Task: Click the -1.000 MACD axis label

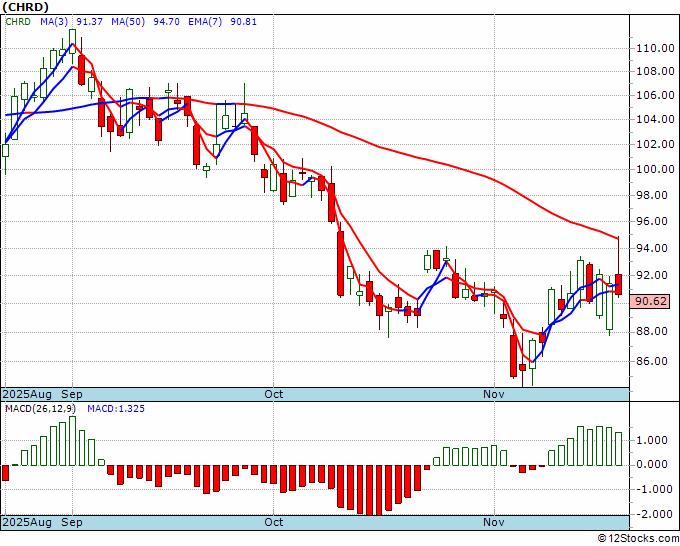Action: click(653, 490)
